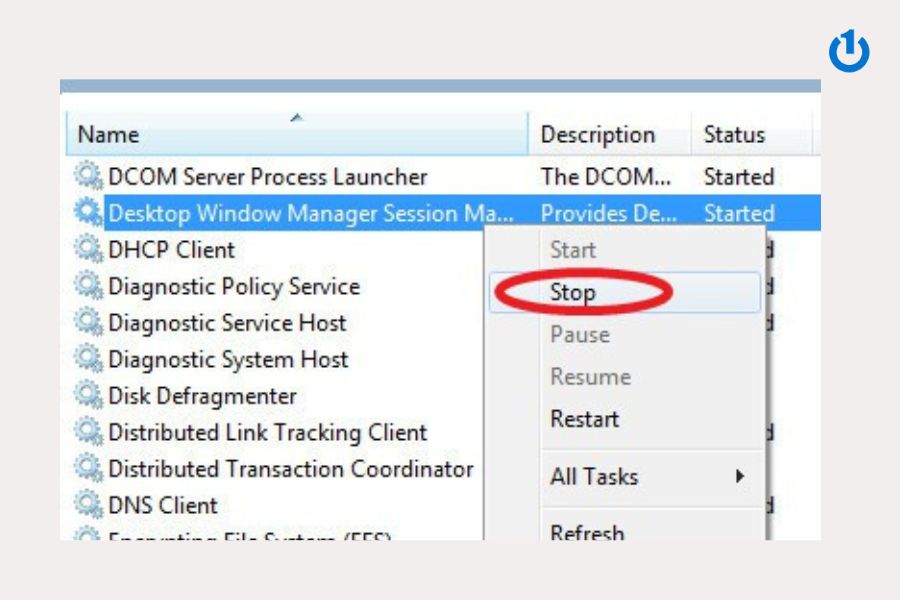
Task: Click the gear icon beside DCOM Server Process Launcher
Action: pos(88,177)
